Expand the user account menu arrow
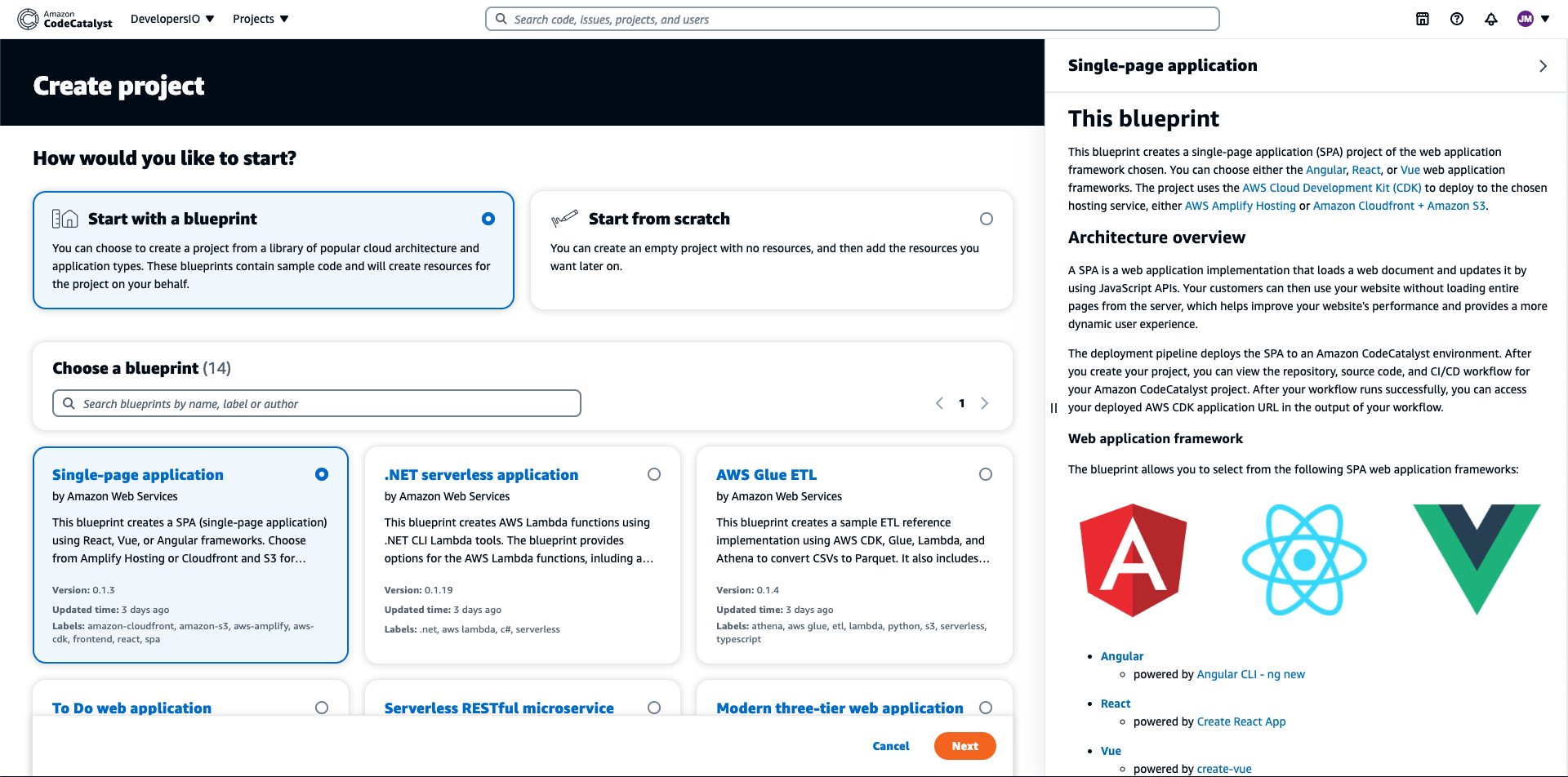This screenshot has width=1568, height=777. [1545, 19]
